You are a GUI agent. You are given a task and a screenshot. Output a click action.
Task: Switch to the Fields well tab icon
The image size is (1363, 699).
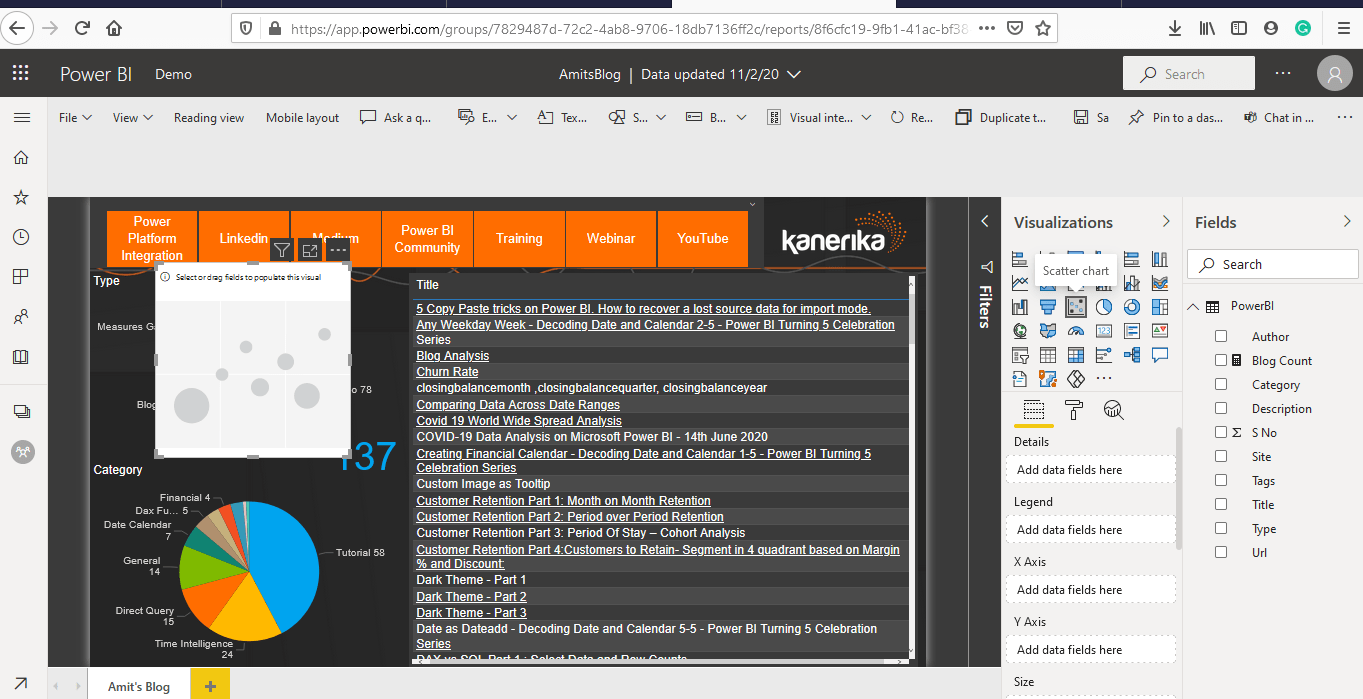point(1034,410)
